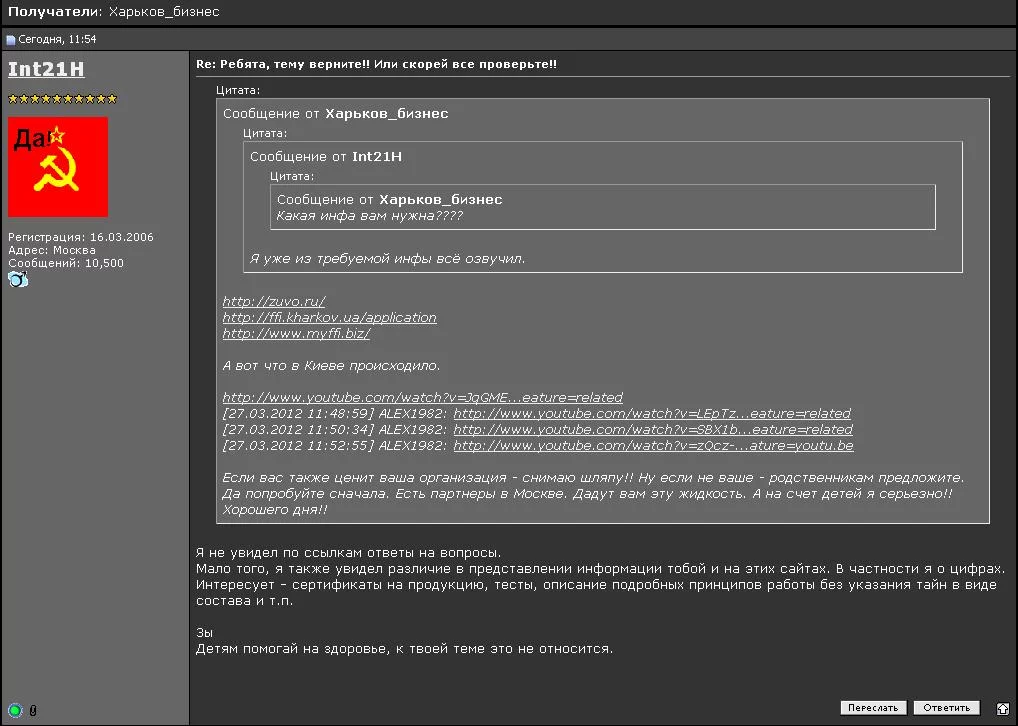Open the YouTube link with v=LEpTz

coord(652,413)
